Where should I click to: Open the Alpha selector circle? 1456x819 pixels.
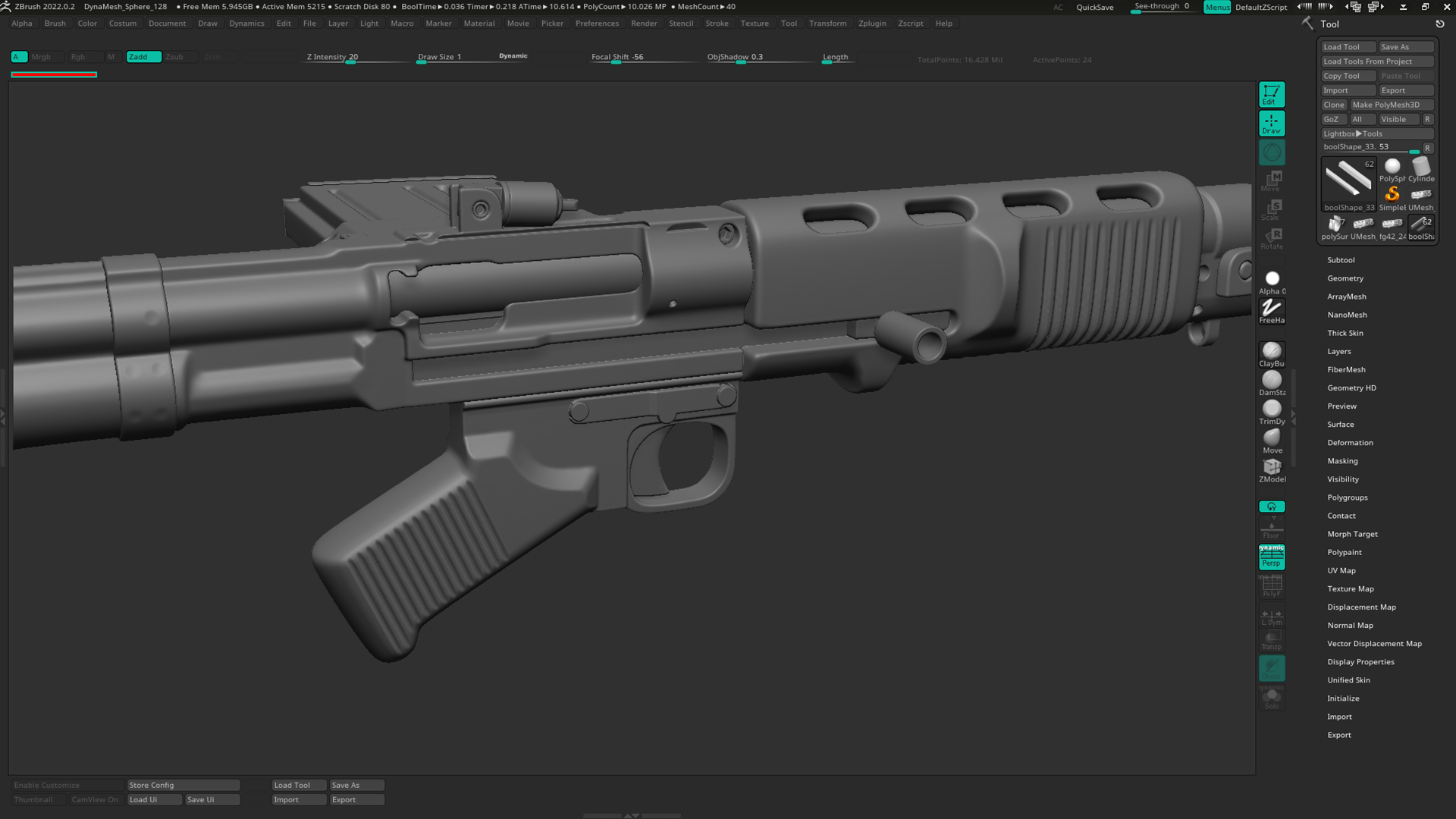[x=1272, y=279]
